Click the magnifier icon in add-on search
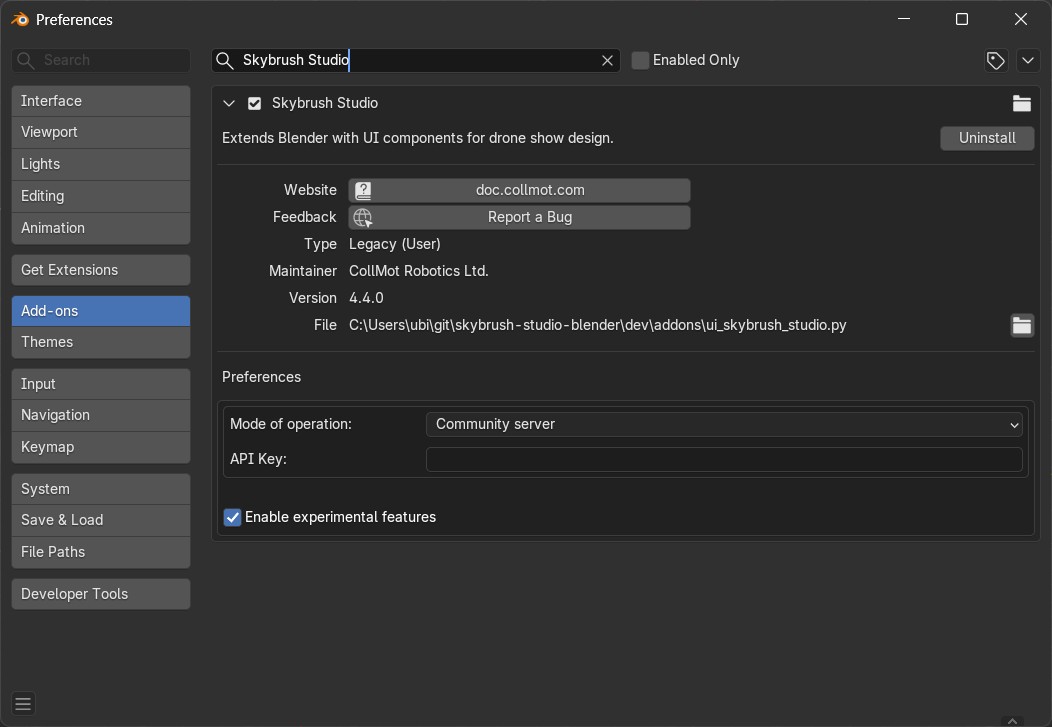Screen dimensions: 1052x727 (x=225, y=60)
